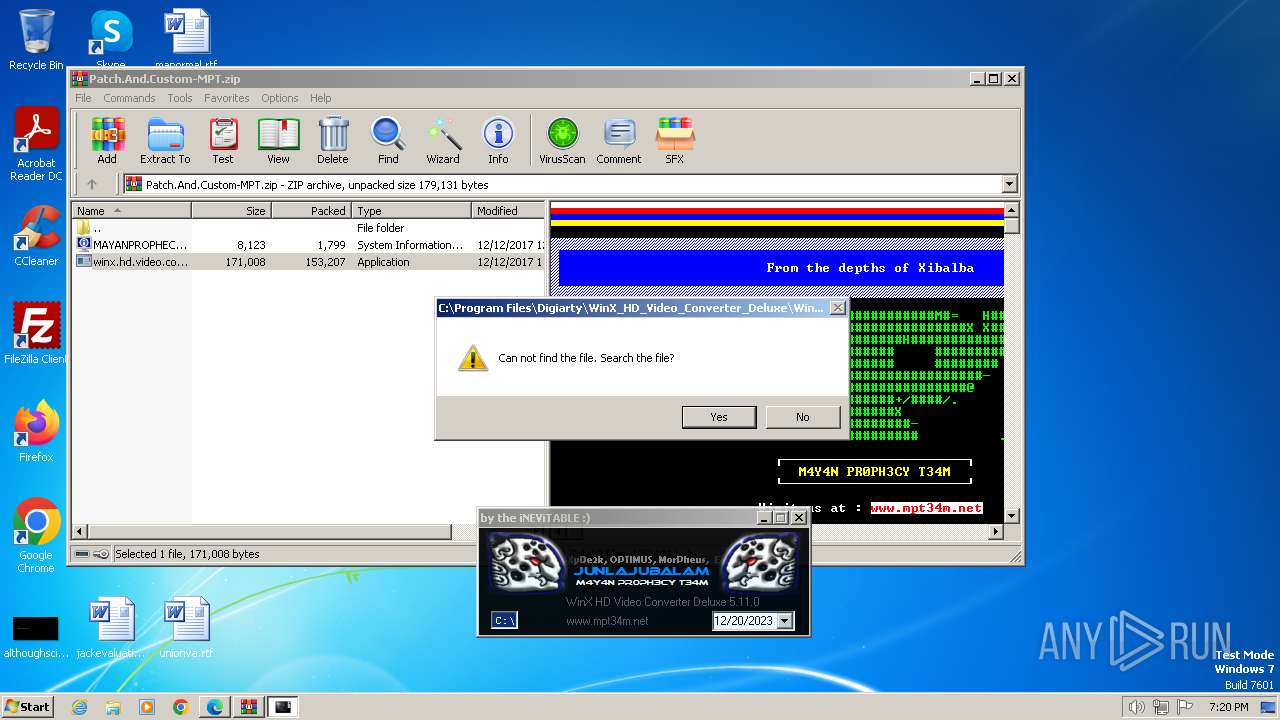
Task: Click the Delete trash icon in WinRAR
Action: [x=333, y=140]
